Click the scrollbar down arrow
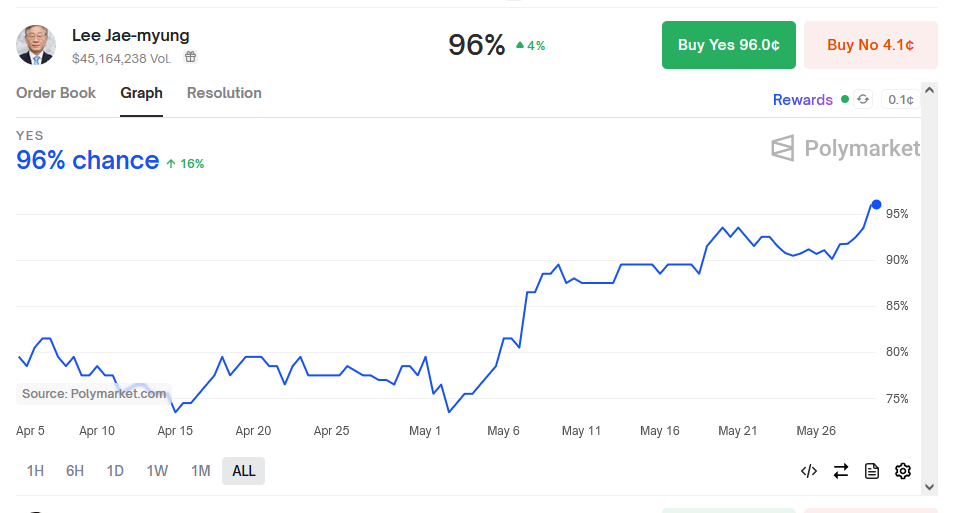This screenshot has width=958, height=513. point(929,487)
